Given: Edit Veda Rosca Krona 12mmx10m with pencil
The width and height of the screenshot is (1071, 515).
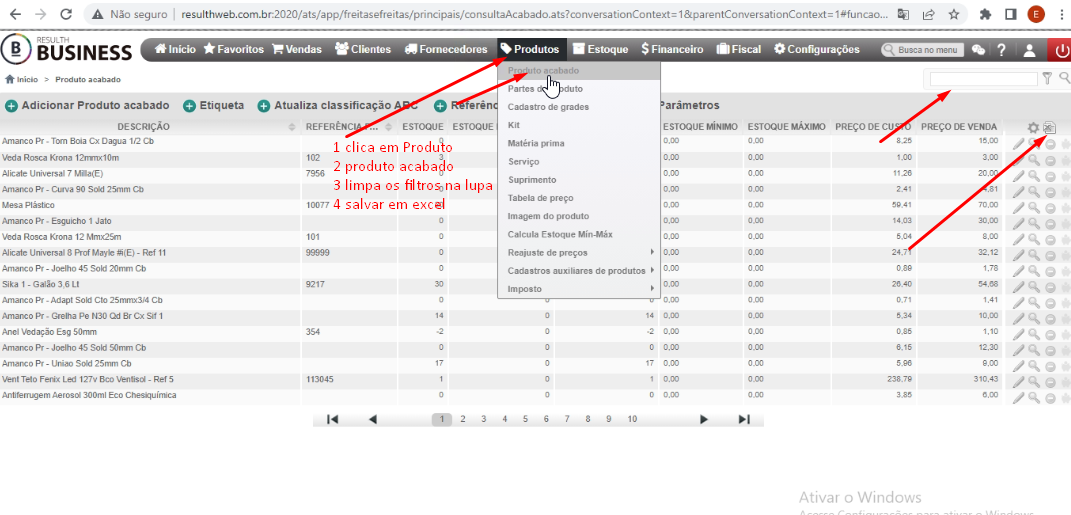Looking at the screenshot, I should pos(1018,160).
